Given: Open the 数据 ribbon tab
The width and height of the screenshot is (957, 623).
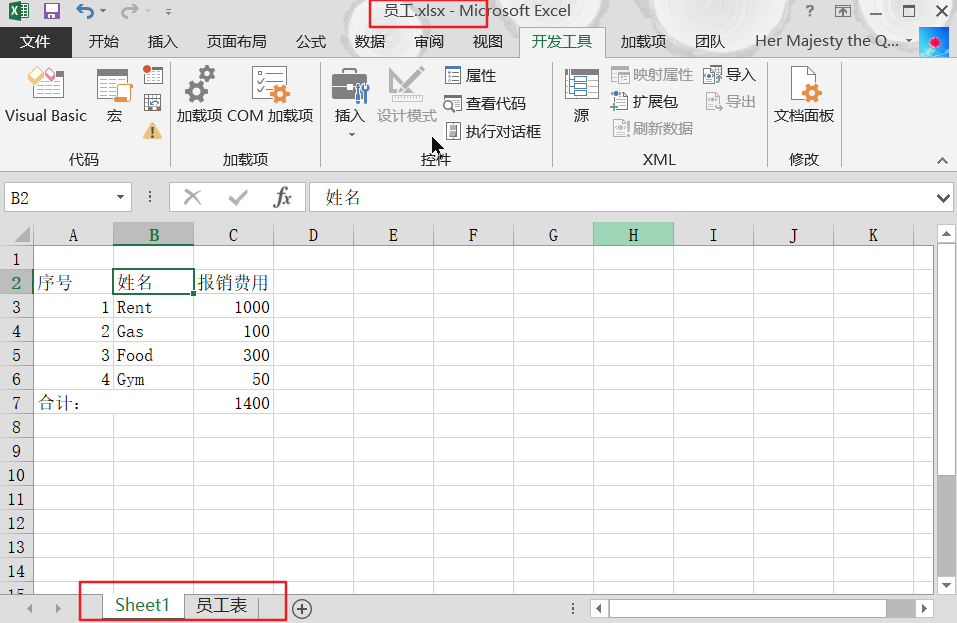Looking at the screenshot, I should pyautogui.click(x=368, y=42).
